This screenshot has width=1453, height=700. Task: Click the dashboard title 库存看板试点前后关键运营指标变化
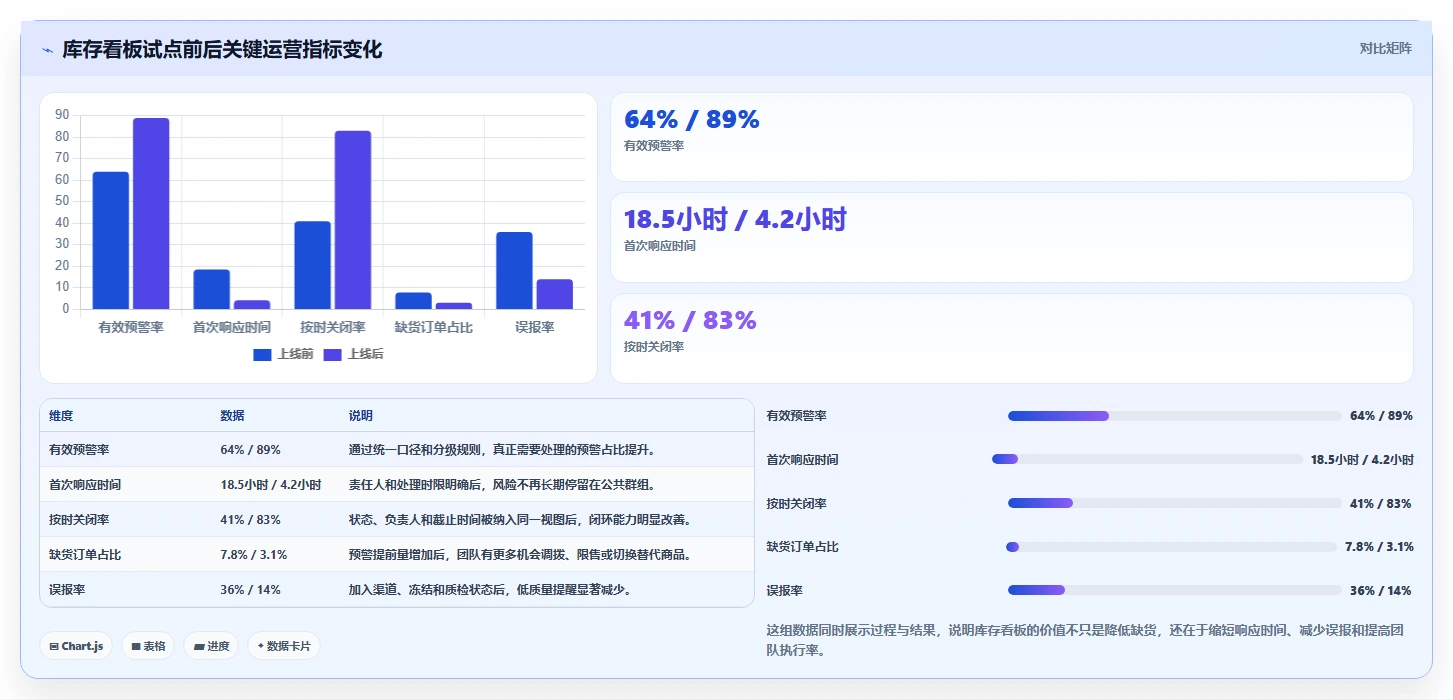pyautogui.click(x=222, y=49)
